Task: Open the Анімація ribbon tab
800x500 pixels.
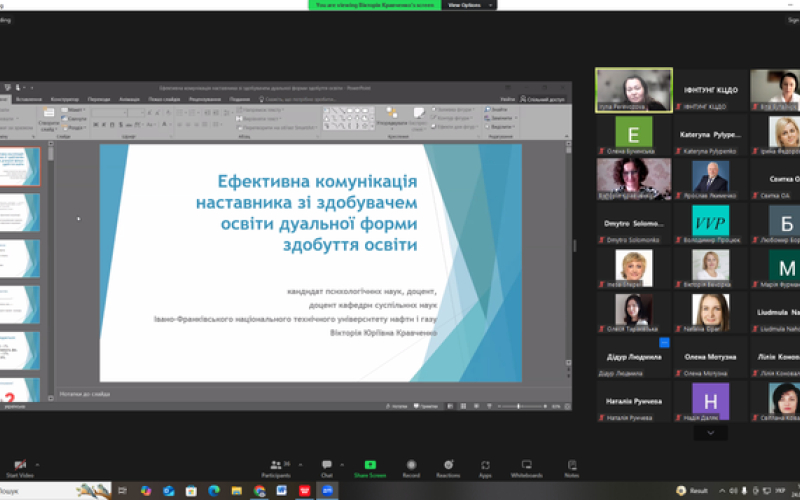Action: 129,99
